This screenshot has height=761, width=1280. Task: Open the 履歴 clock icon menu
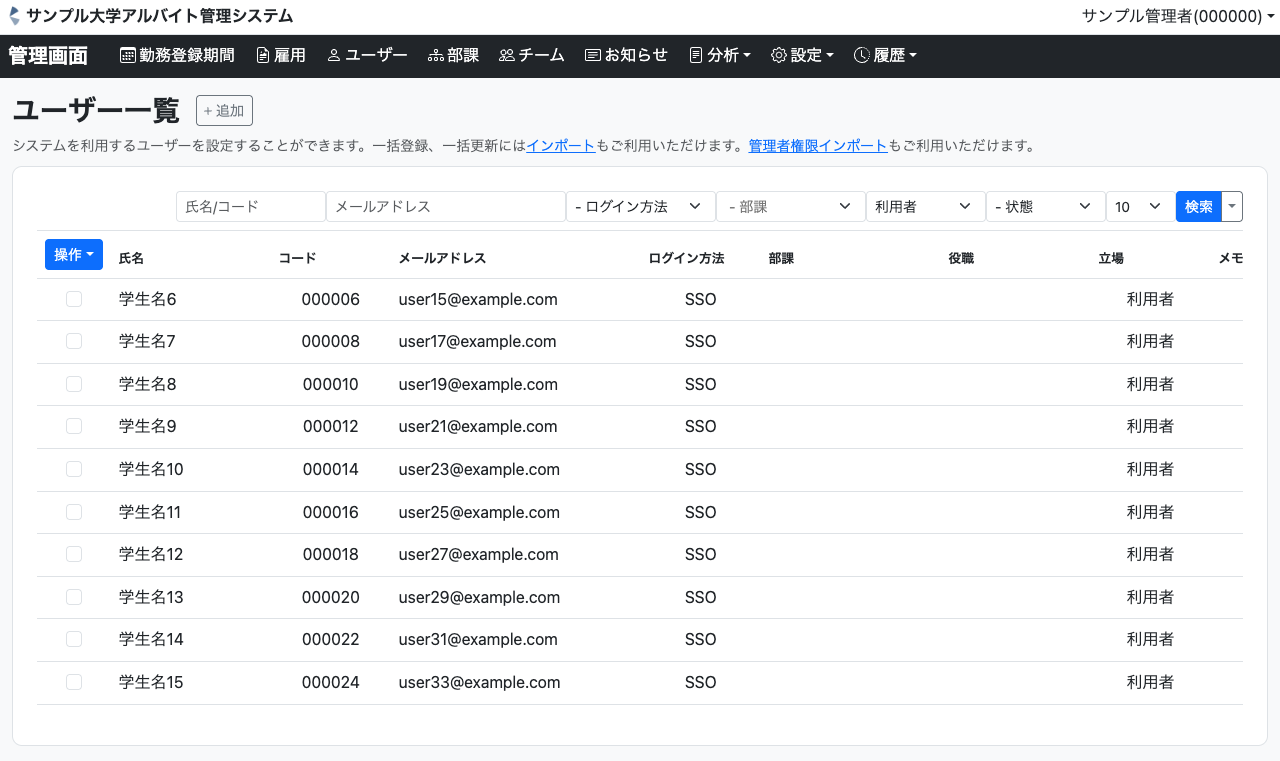[861, 56]
